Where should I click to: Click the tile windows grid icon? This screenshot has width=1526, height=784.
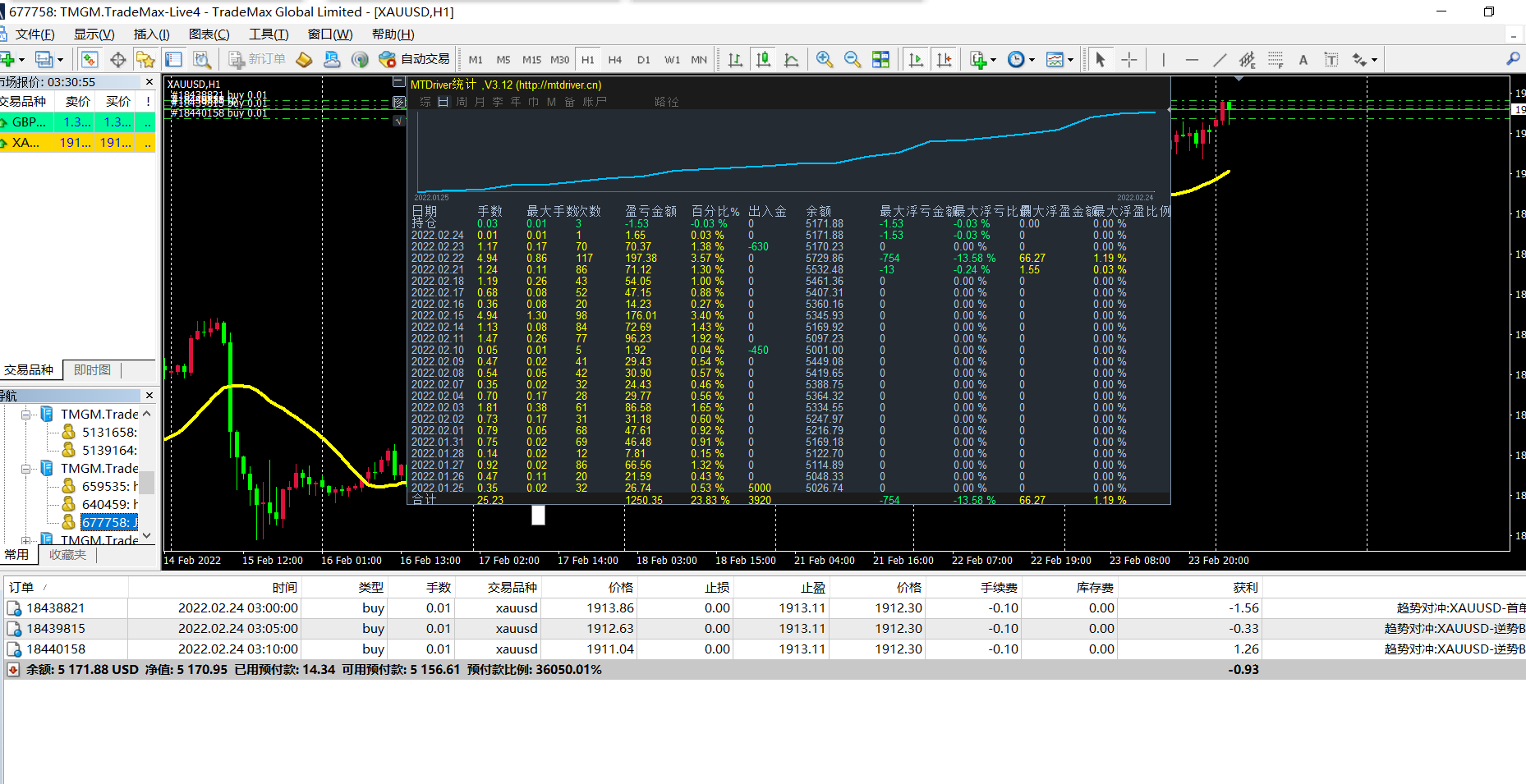pos(880,59)
